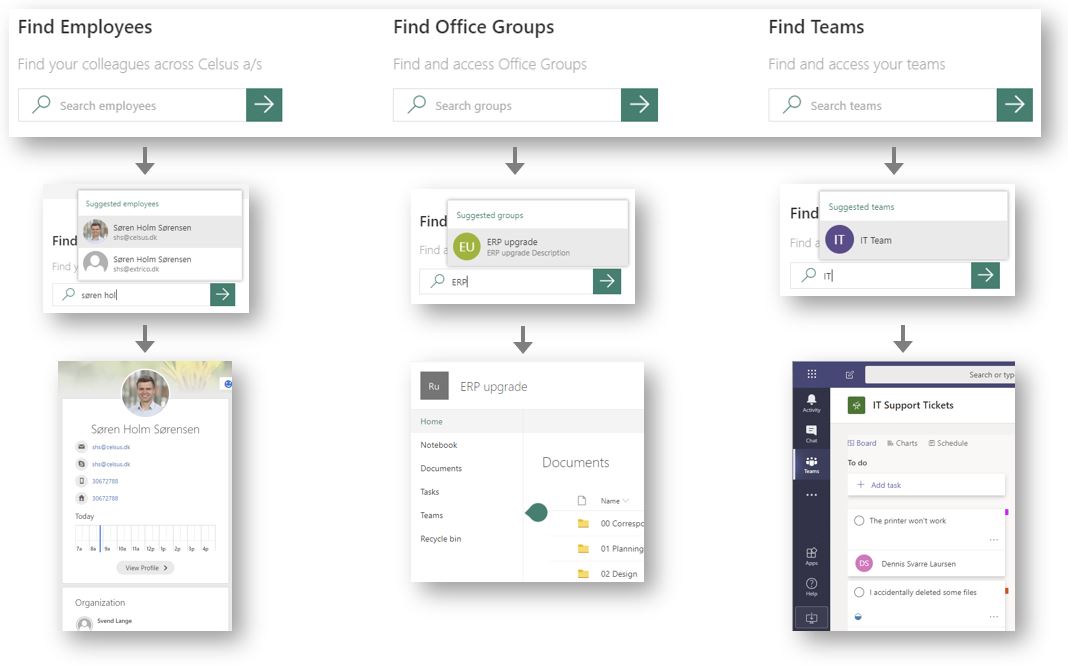Image resolution: width=1068 pixels, height=666 pixels.
Task: Open the Activity bell in Teams sidebar
Action: click(x=811, y=401)
